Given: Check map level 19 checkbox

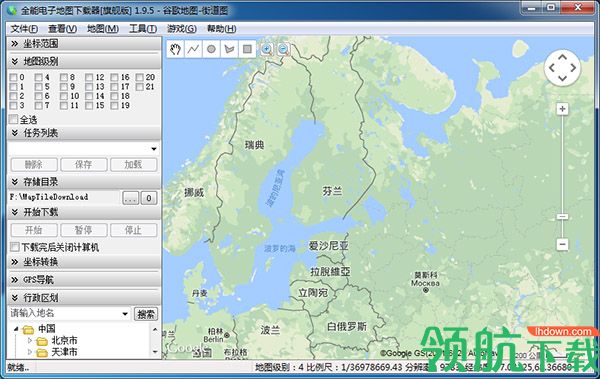Looking at the screenshot, I should (x=114, y=106).
